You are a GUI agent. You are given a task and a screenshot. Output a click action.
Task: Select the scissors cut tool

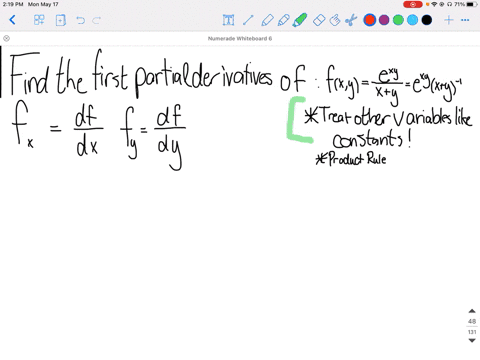[x=351, y=20]
